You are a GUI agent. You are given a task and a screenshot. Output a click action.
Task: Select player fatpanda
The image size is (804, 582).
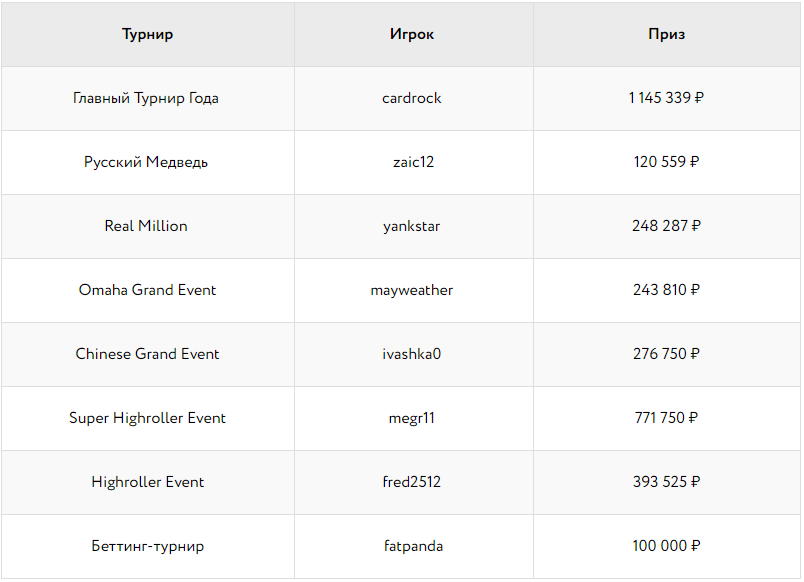413,546
